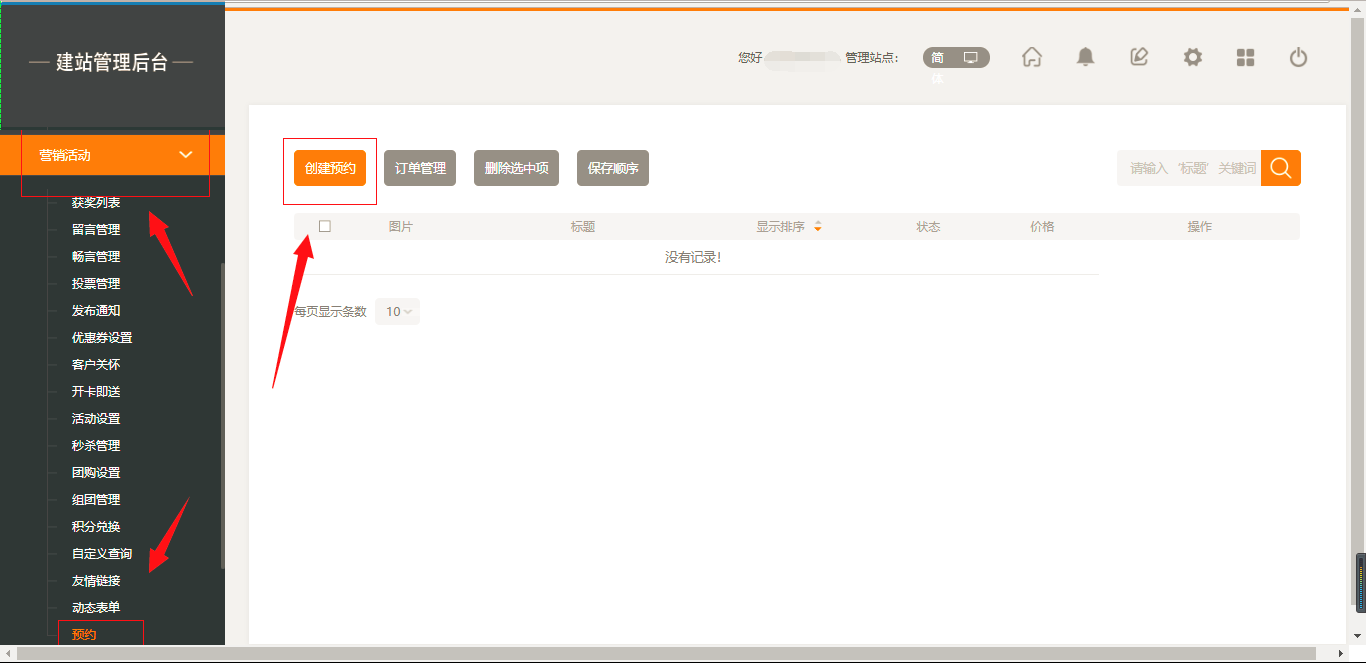Click the home icon in top bar
This screenshot has height=663, width=1366.
tap(1032, 58)
